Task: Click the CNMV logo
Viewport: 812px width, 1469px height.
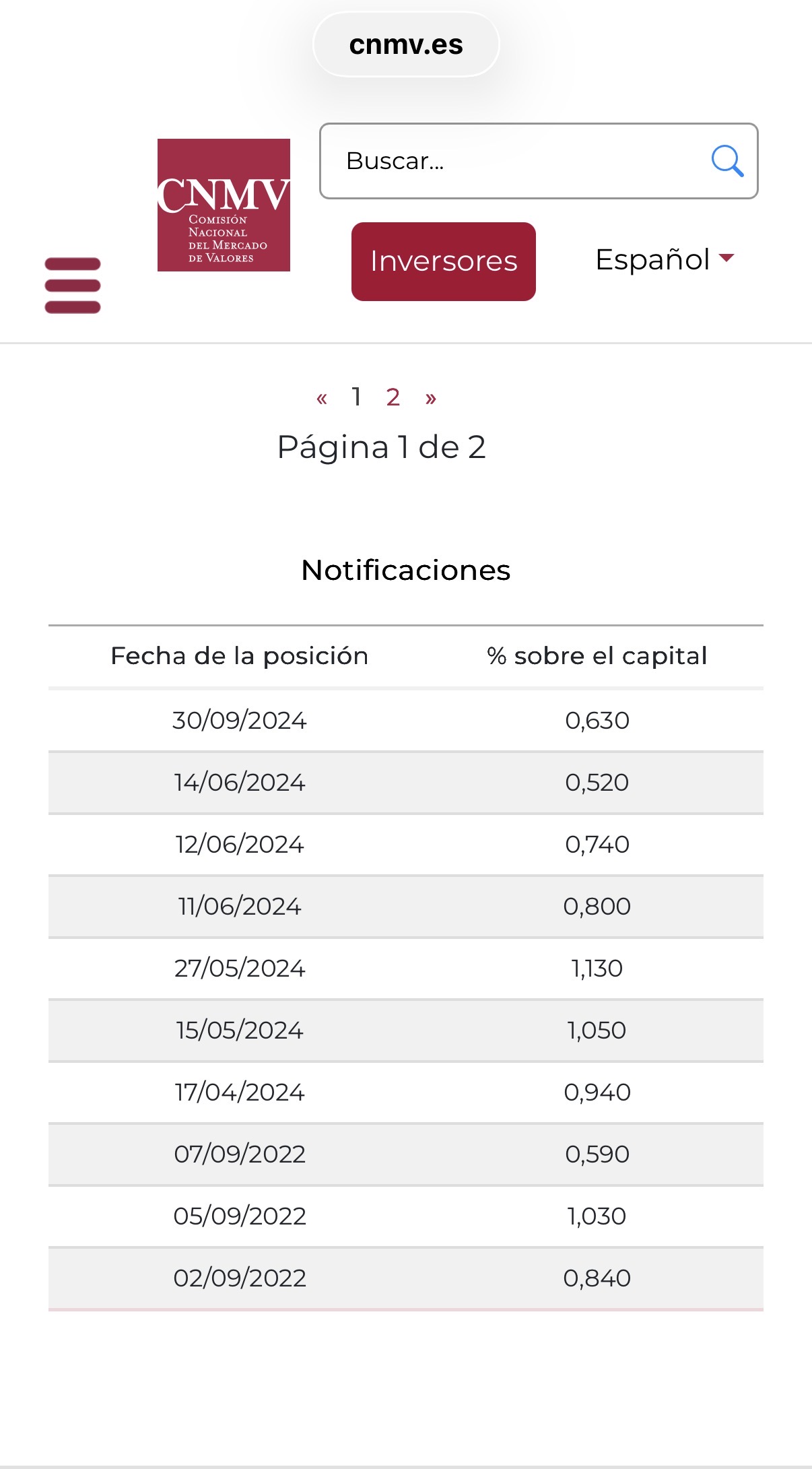Action: [224, 205]
